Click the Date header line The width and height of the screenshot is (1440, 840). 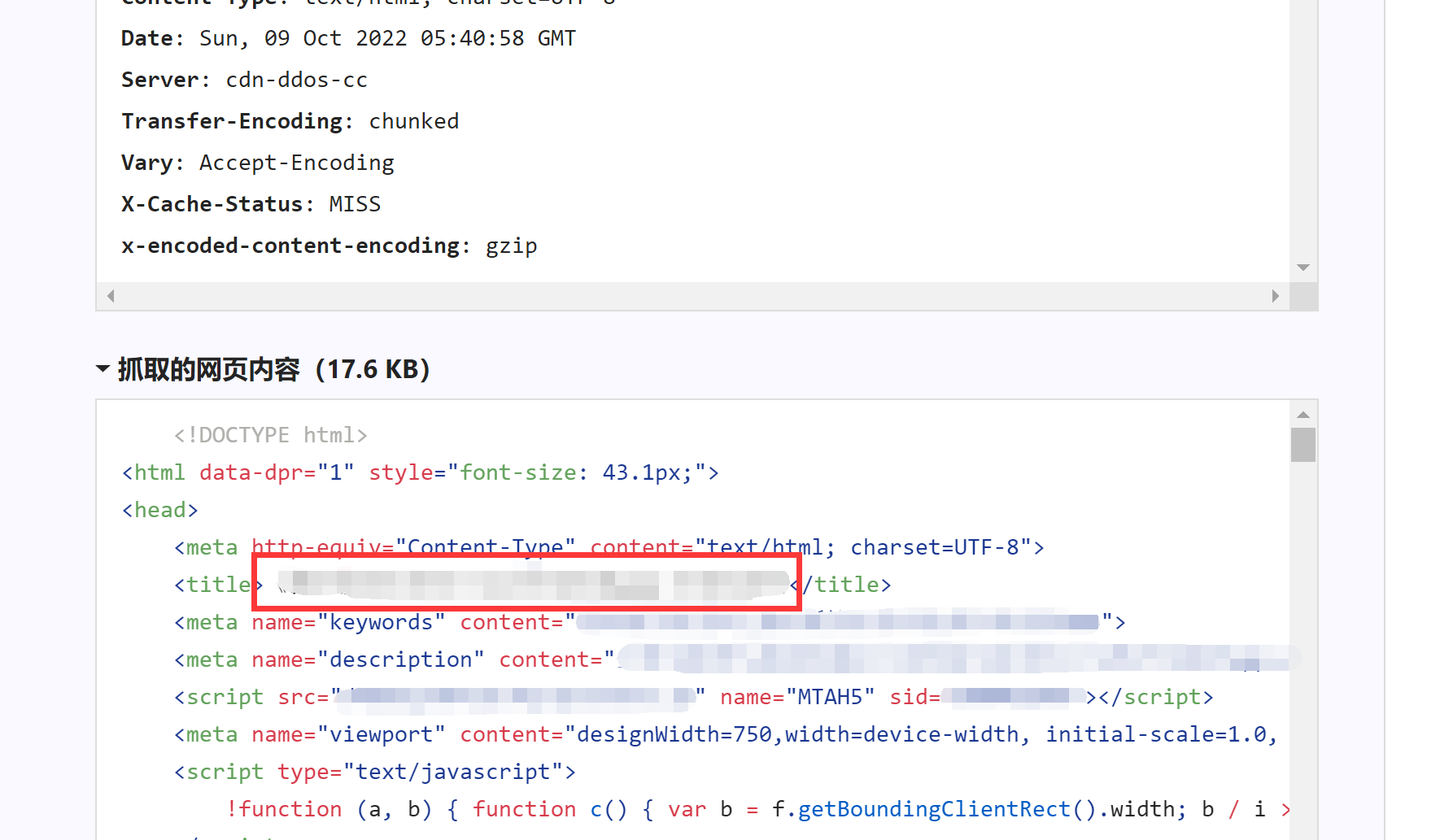pyautogui.click(x=348, y=38)
